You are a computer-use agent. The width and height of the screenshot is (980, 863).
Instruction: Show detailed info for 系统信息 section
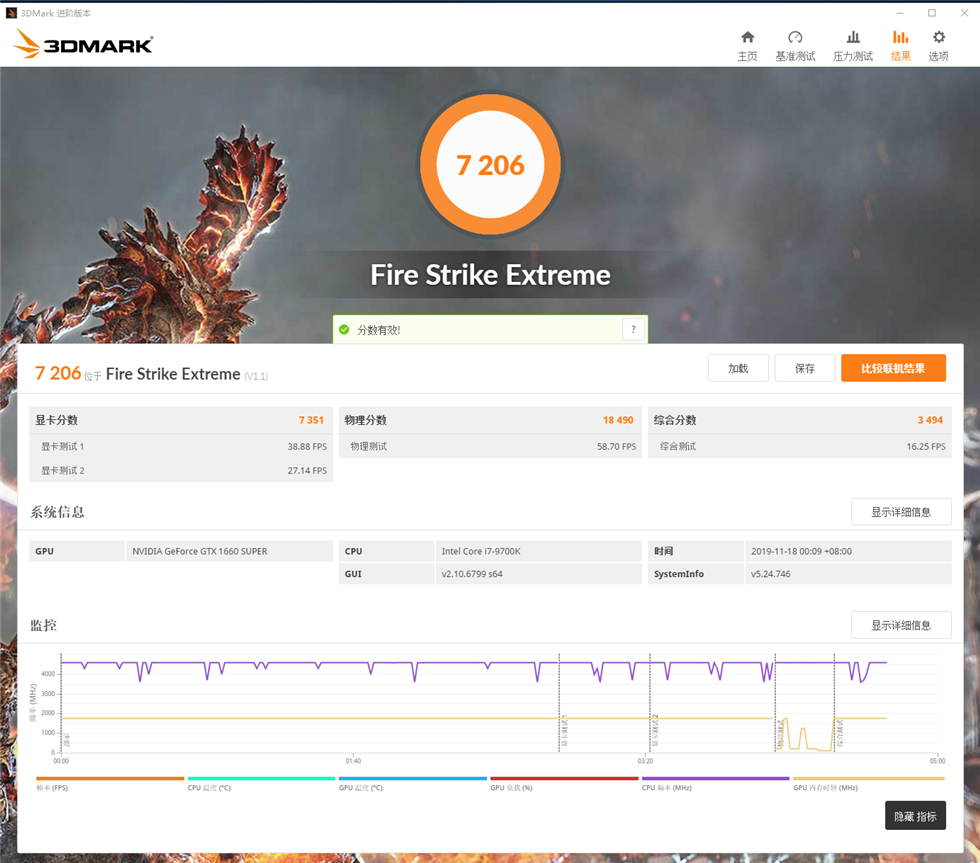tap(901, 512)
